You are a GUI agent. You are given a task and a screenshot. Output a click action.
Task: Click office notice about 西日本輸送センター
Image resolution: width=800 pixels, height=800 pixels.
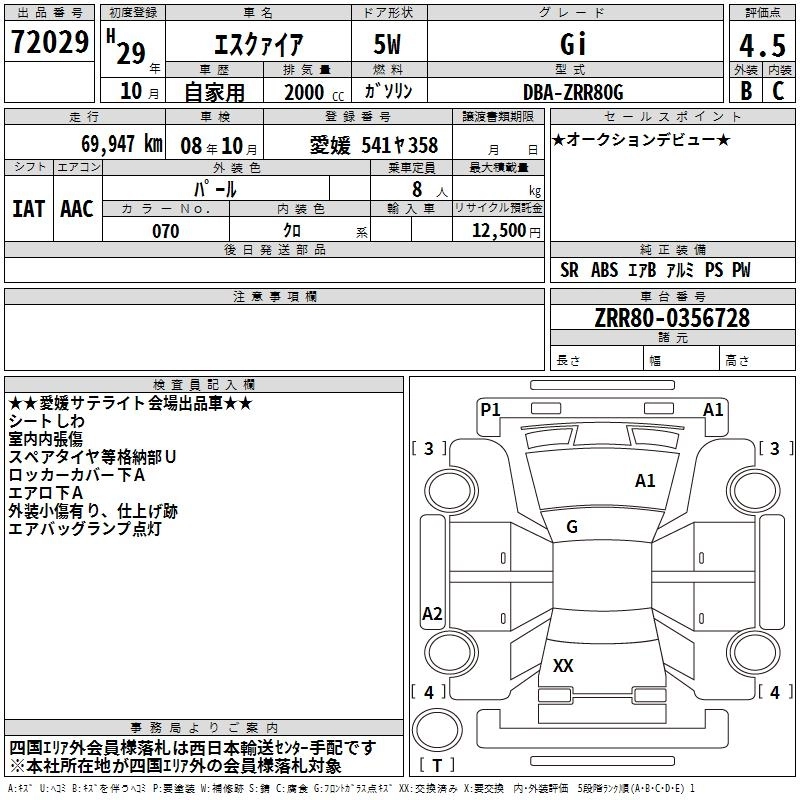click(x=193, y=748)
